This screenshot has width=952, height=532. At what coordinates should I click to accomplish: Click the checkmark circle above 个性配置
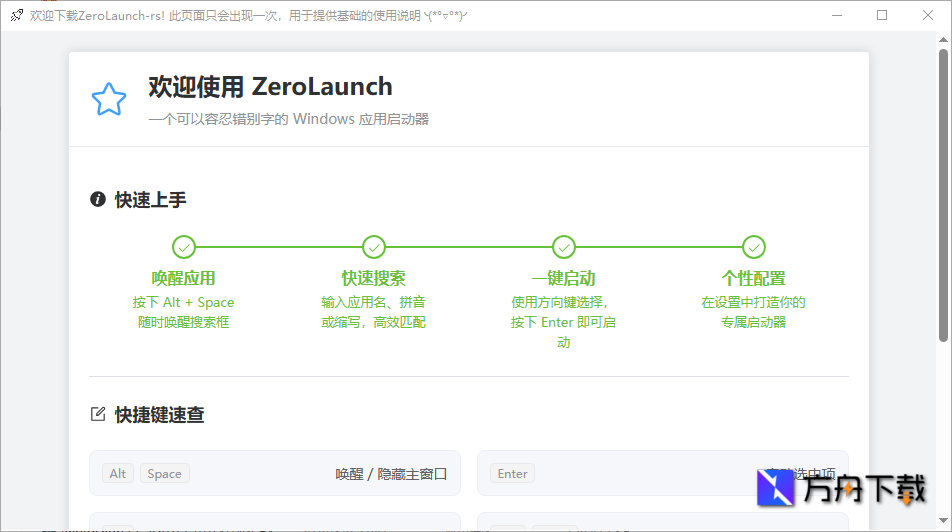(x=753, y=247)
